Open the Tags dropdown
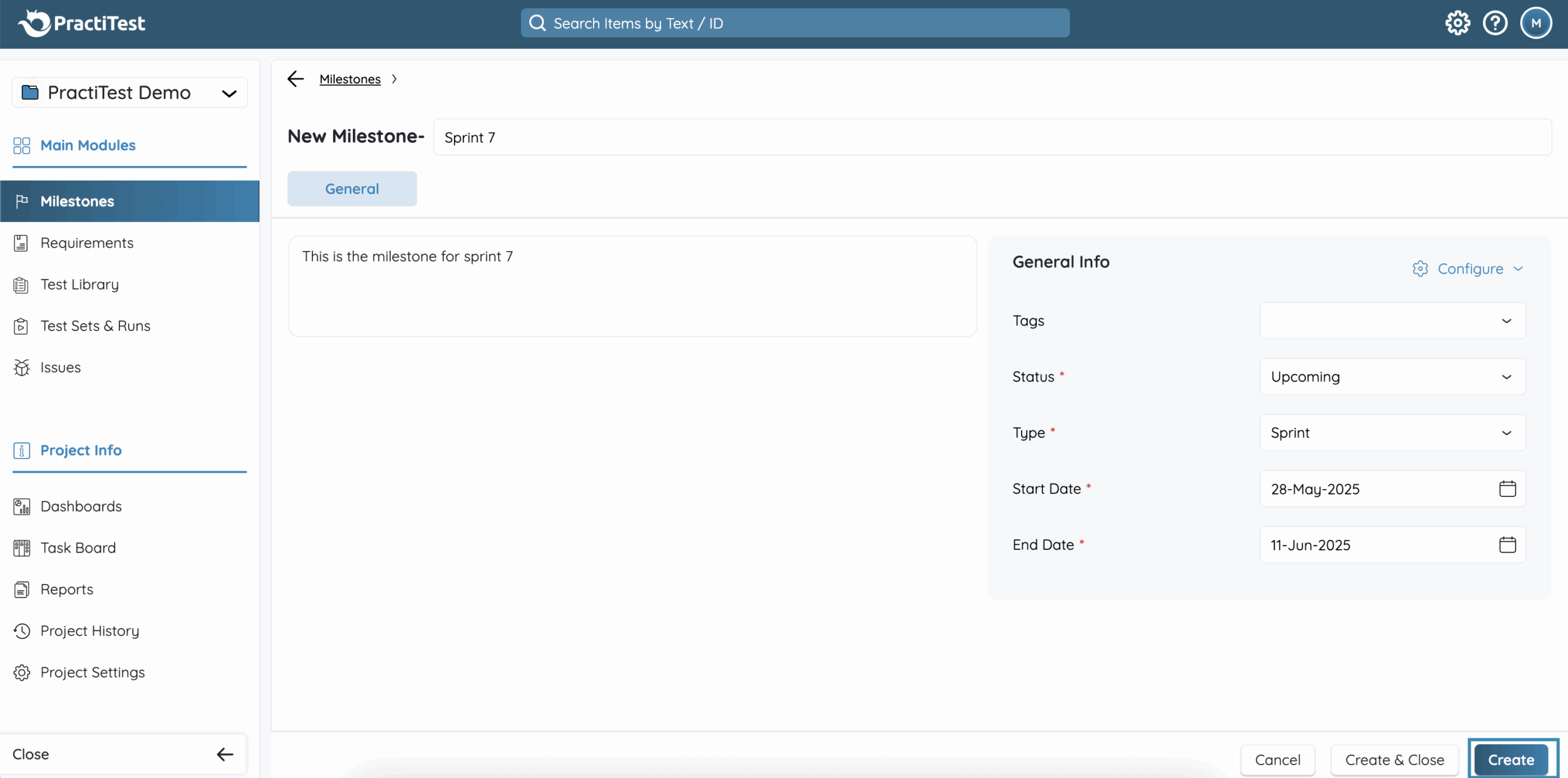Image resolution: width=1568 pixels, height=778 pixels. [1392, 321]
